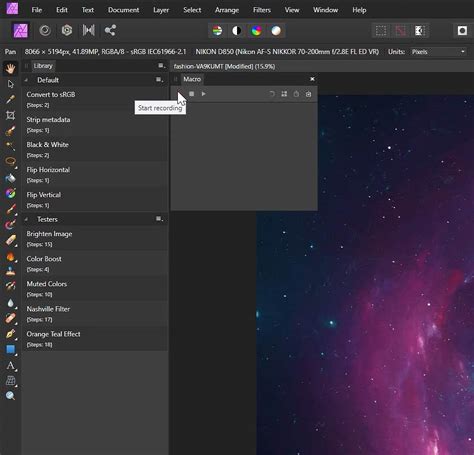
Task: Select the Flood Fill bucket tool
Action: pyautogui.click(x=10, y=178)
